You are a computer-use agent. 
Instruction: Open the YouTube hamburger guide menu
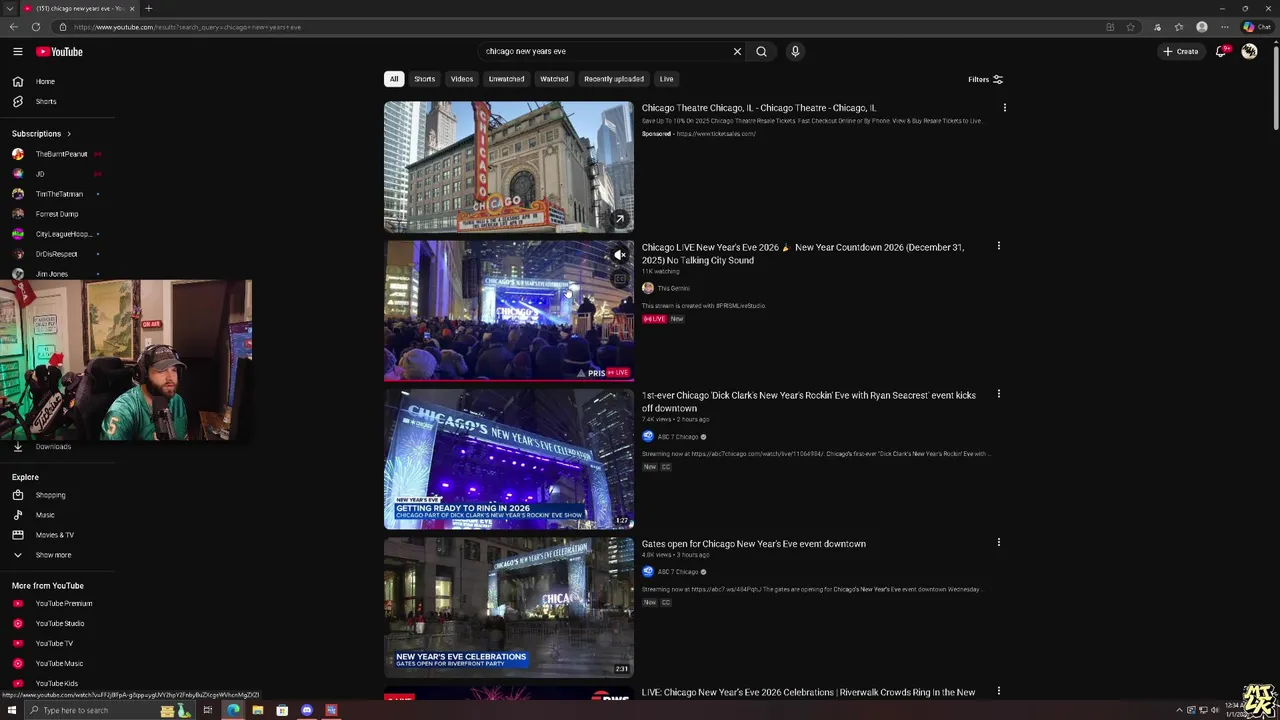17,51
